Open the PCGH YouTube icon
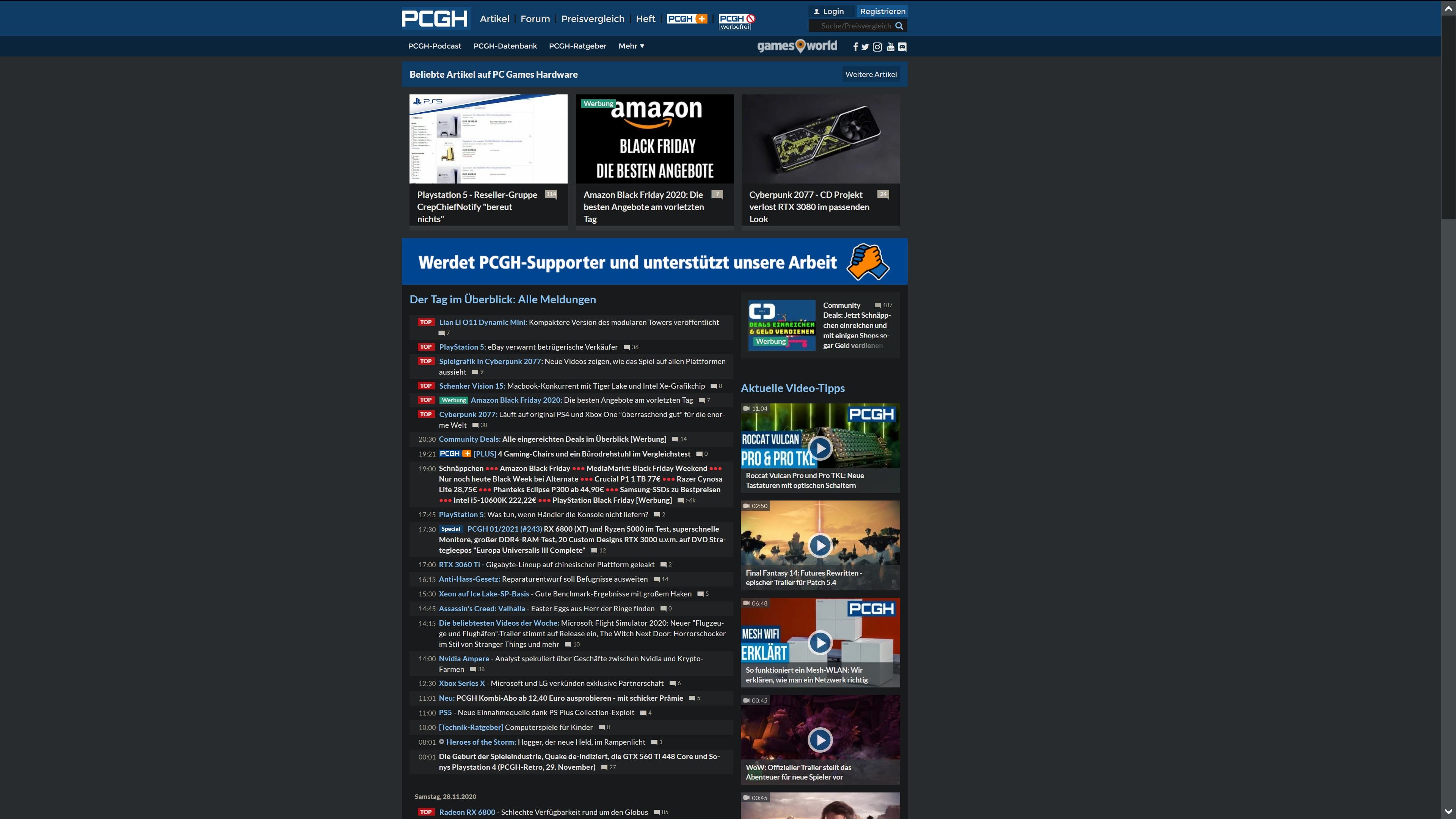 click(890, 47)
